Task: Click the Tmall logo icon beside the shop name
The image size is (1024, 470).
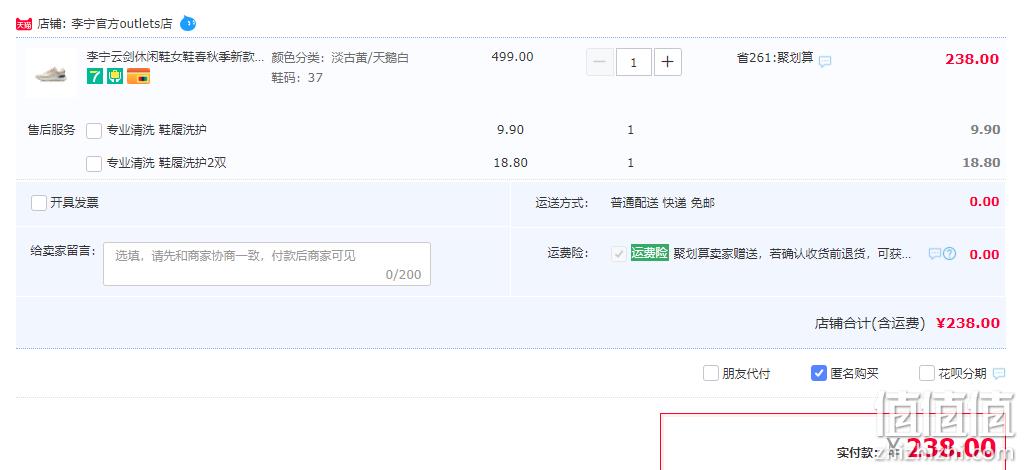Action: coord(24,24)
